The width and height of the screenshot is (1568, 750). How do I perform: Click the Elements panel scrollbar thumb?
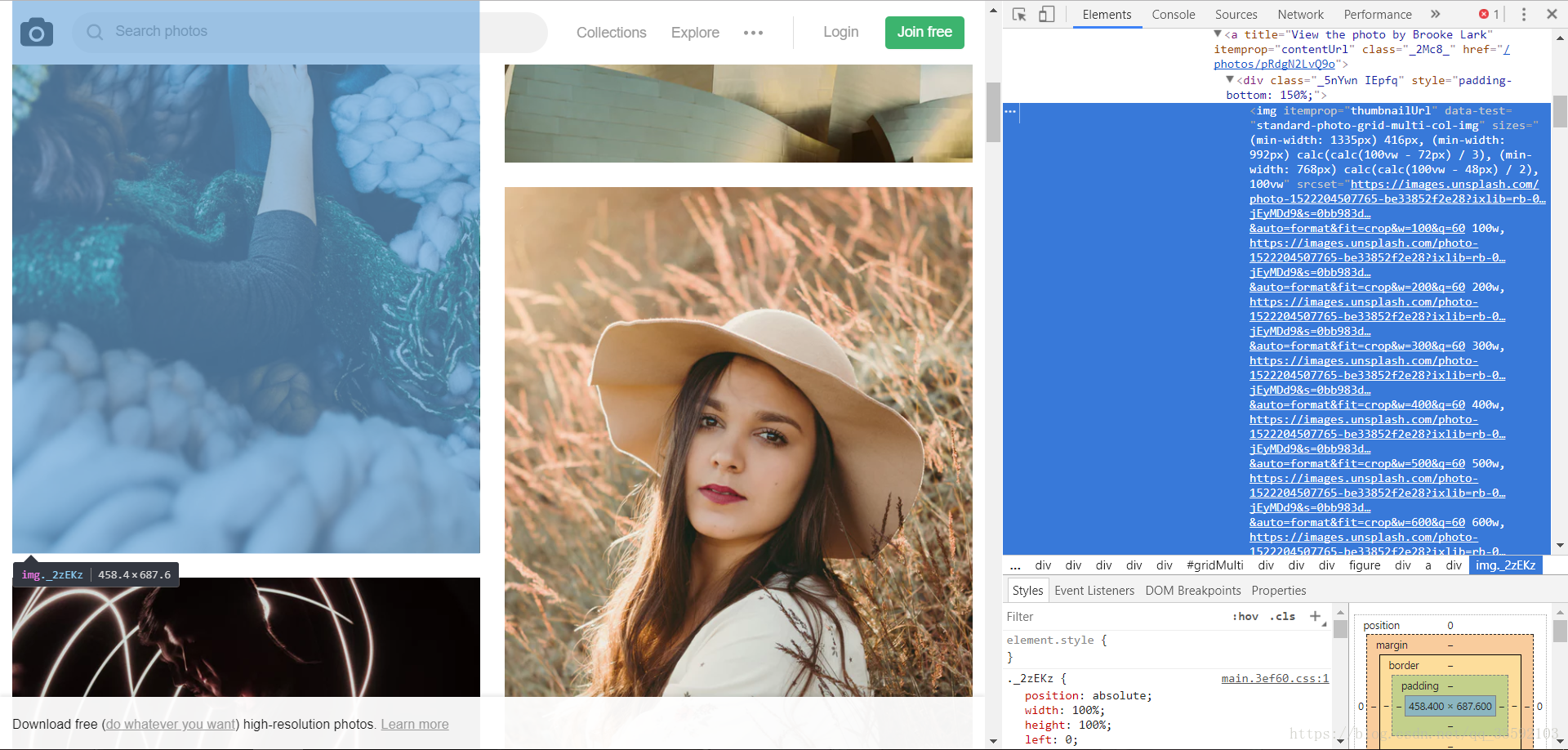click(x=1560, y=111)
